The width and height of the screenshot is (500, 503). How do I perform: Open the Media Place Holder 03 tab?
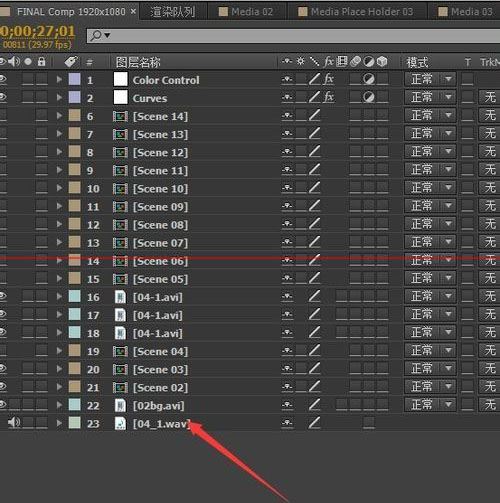[x=355, y=12]
